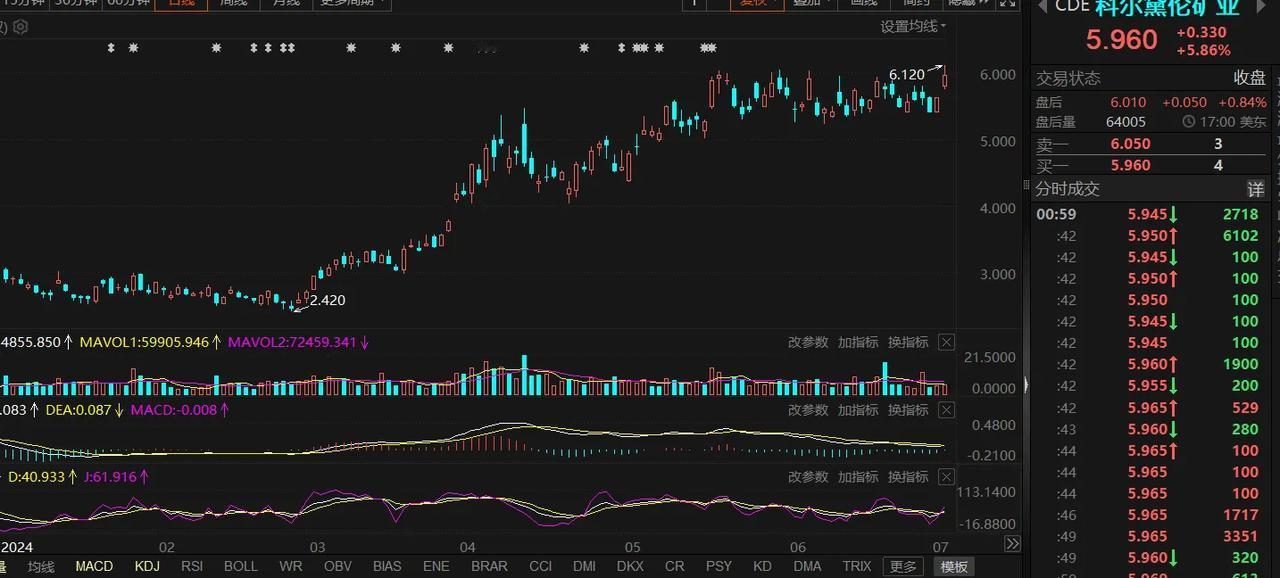Screen dimensions: 1280x578
Task: Click the 更多 indicators button
Action: tap(903, 567)
